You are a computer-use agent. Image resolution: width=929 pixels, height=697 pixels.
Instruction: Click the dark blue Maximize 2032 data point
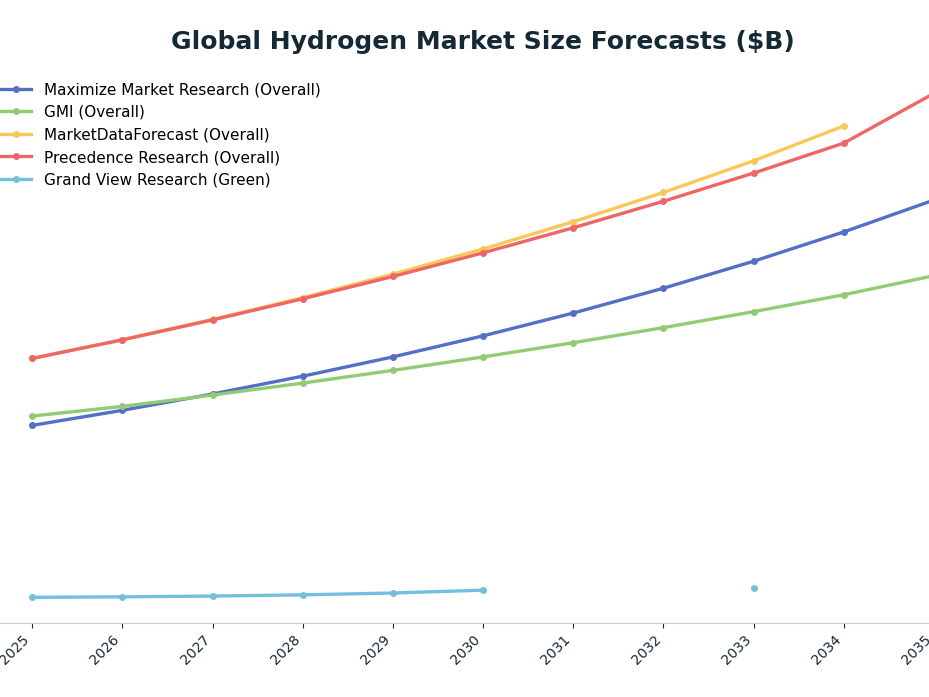[x=664, y=289]
